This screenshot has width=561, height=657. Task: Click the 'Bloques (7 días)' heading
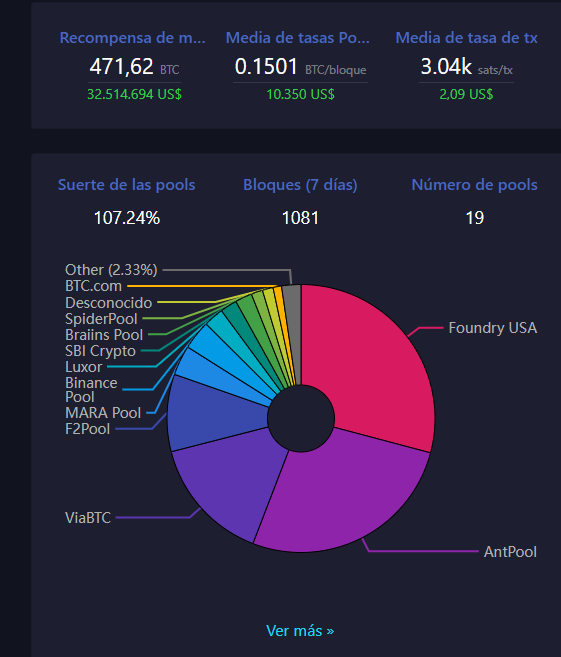[x=300, y=185]
